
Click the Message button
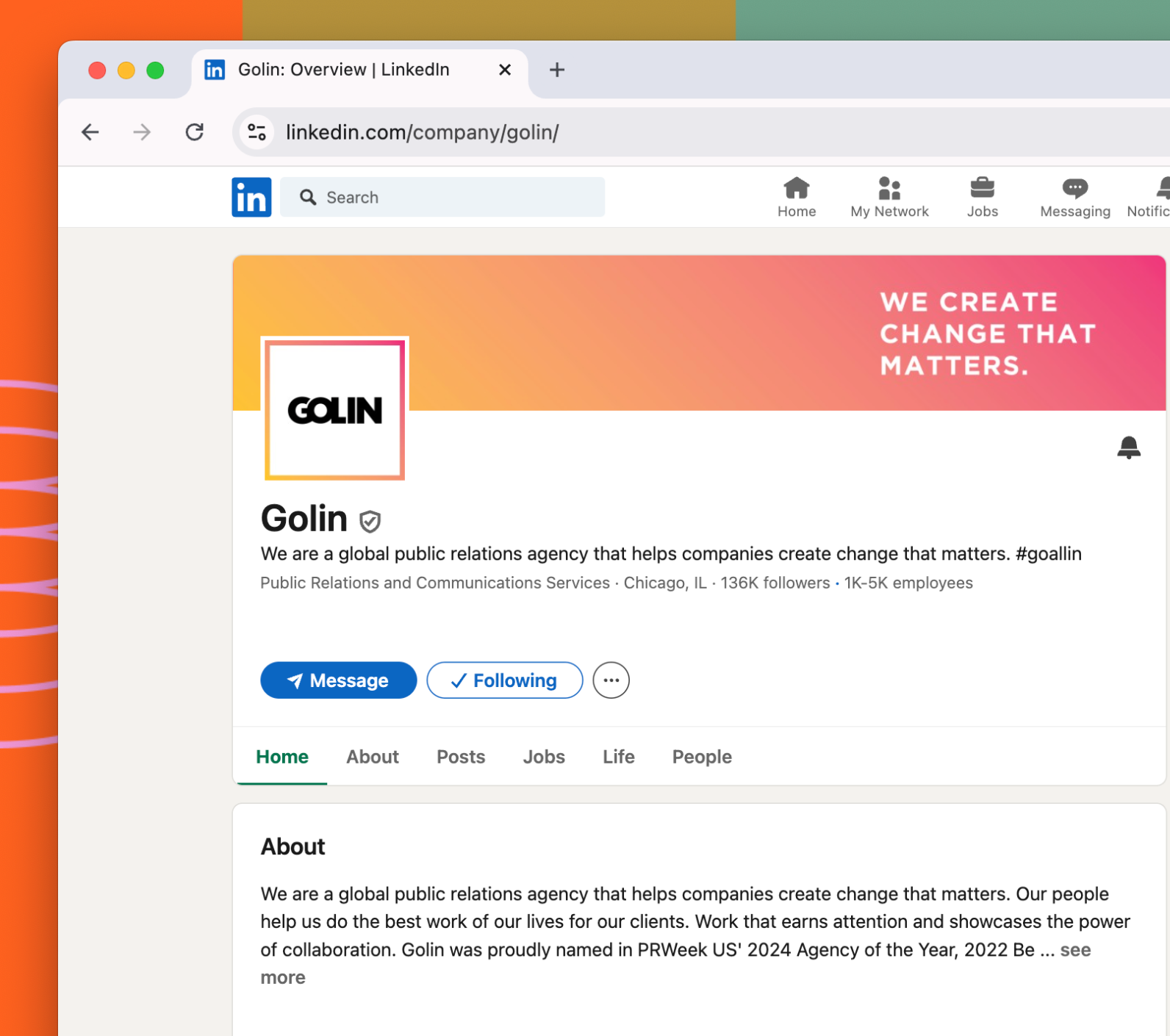339,680
